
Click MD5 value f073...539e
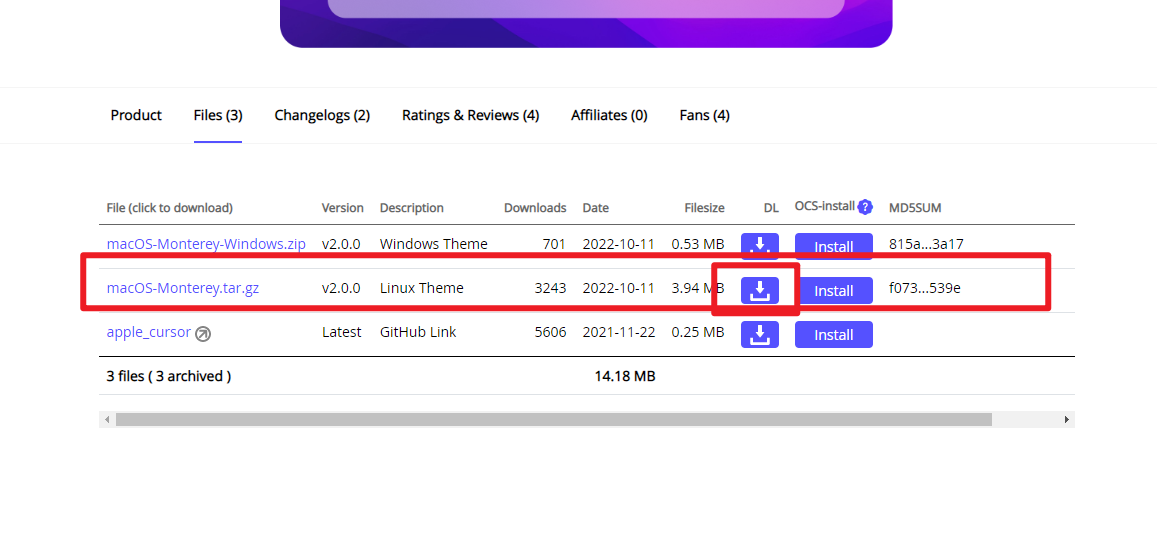point(925,288)
